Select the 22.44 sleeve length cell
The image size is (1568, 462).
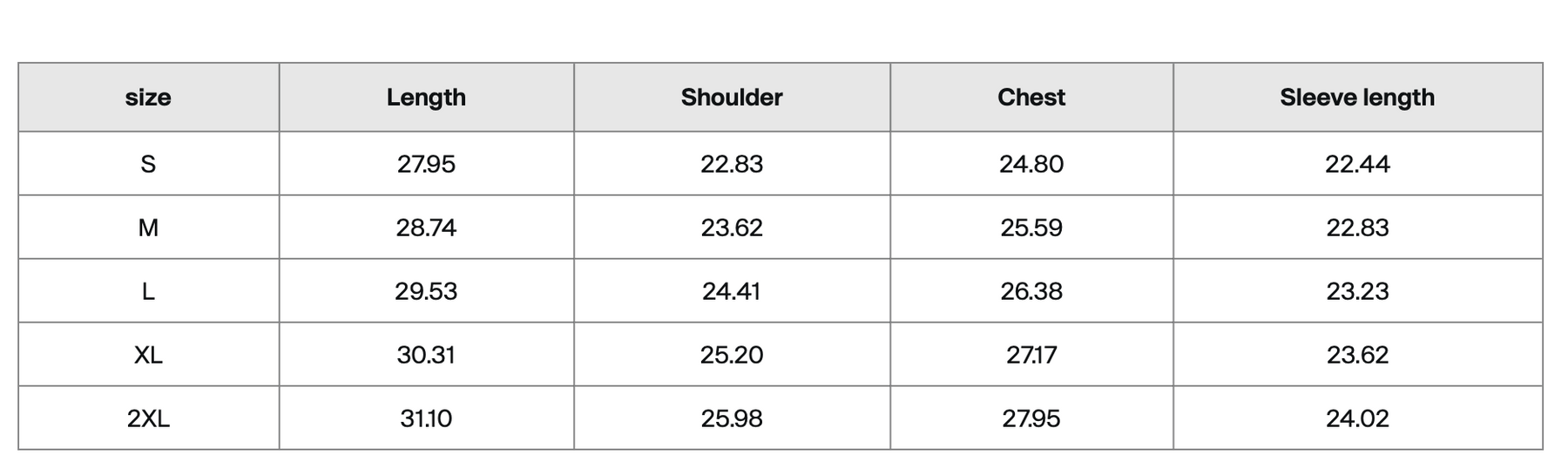point(1357,164)
